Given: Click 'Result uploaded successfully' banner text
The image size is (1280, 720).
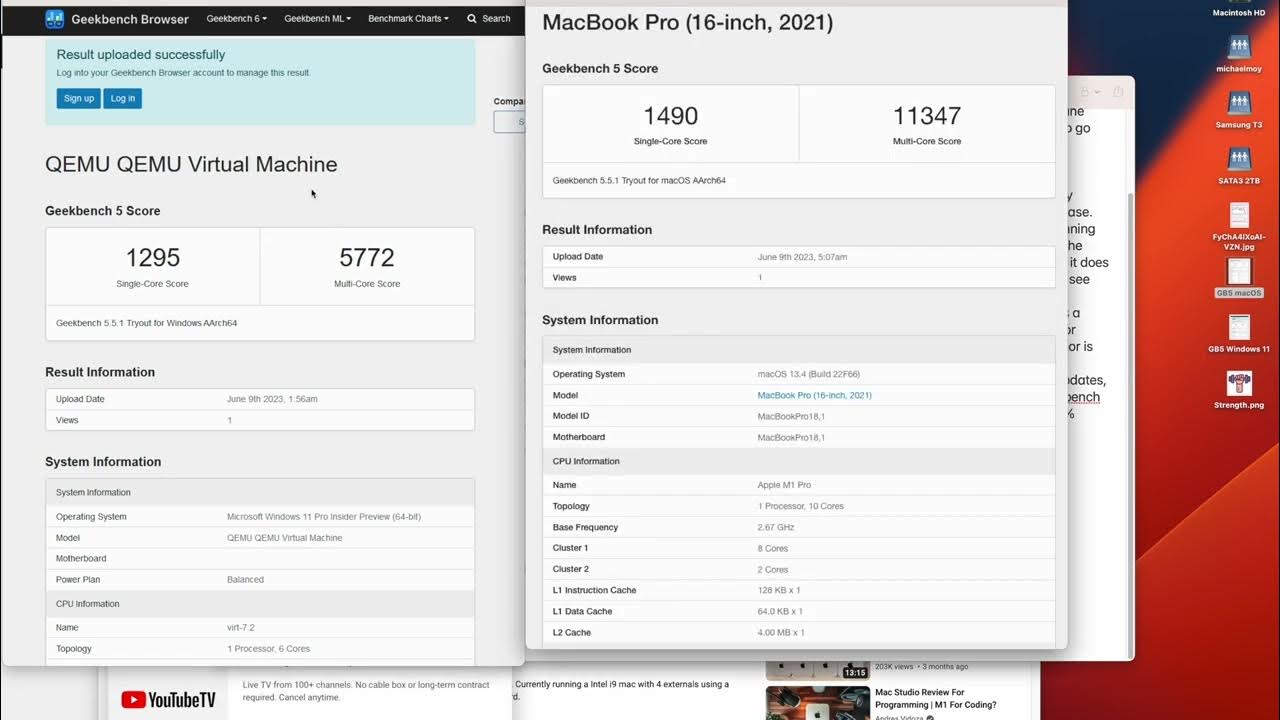Looking at the screenshot, I should [x=141, y=55].
